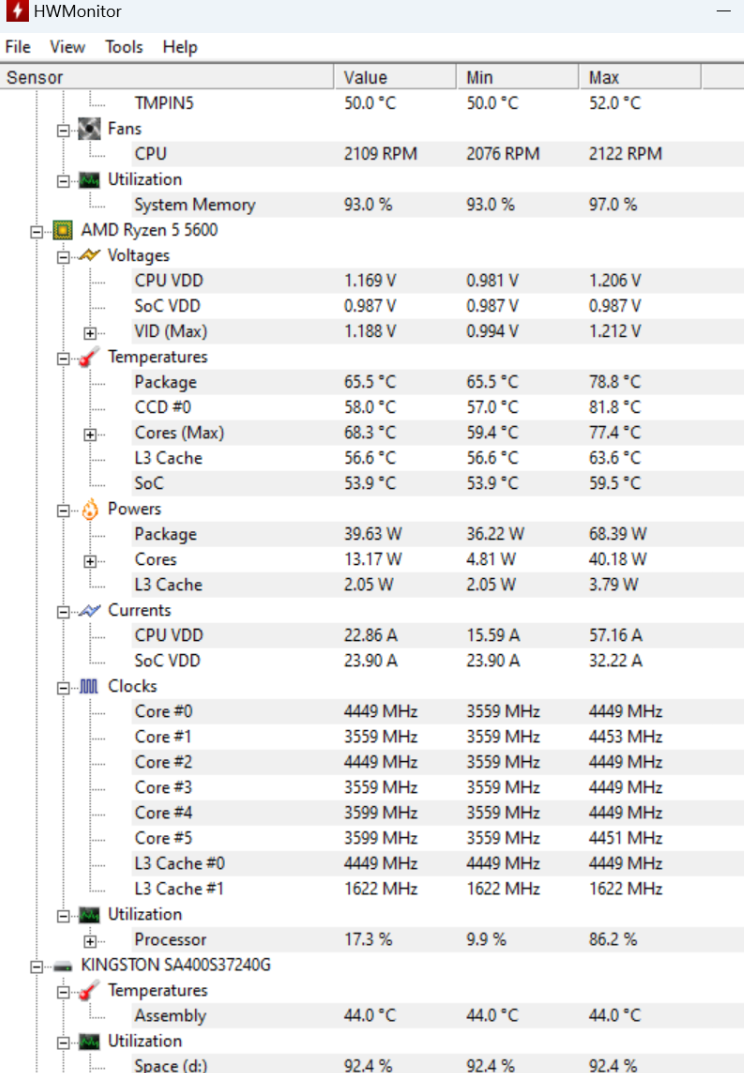This screenshot has height=1073, width=744.
Task: Collapse the AMD Ryzen 5 5600 node
Action: pyautogui.click(x=36, y=232)
